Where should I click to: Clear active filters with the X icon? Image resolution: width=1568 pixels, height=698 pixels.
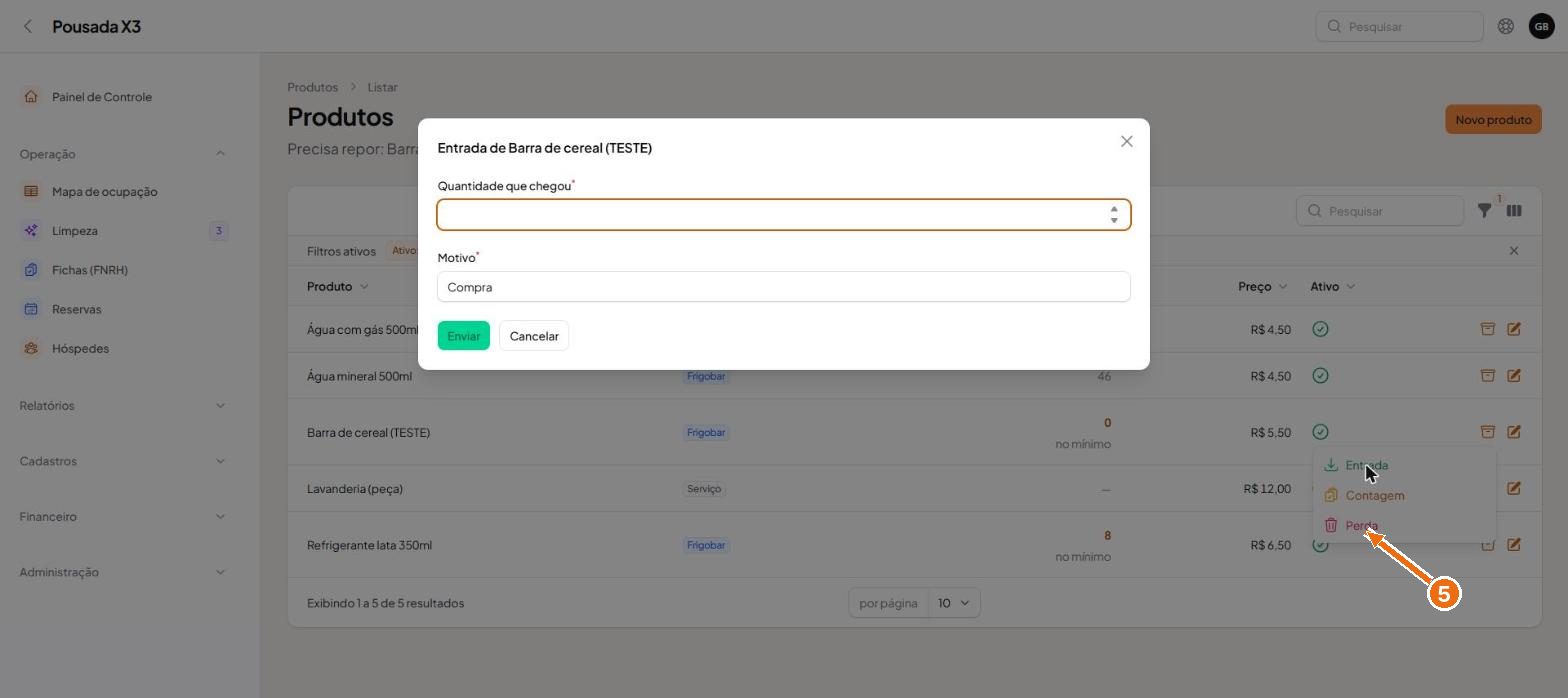coord(1514,251)
